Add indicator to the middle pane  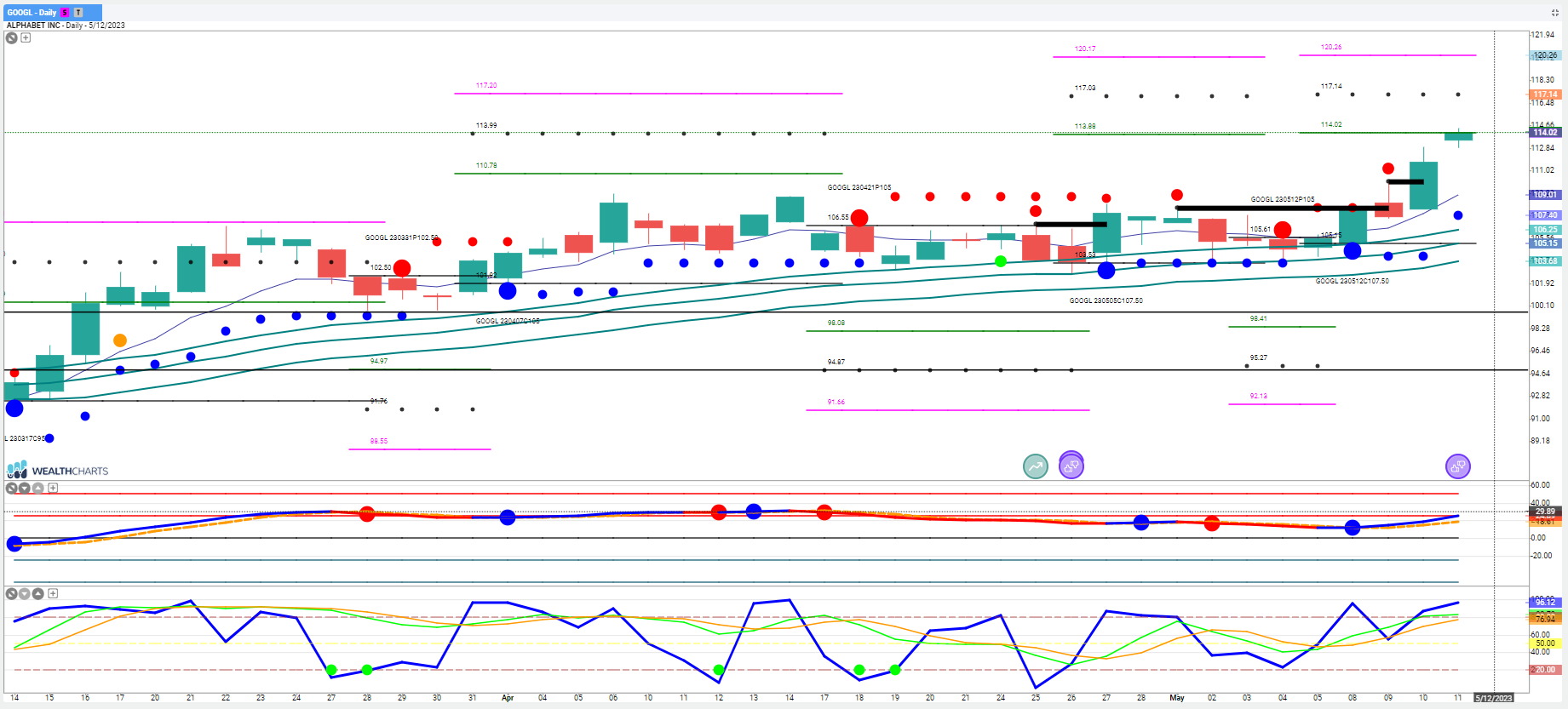53,488
